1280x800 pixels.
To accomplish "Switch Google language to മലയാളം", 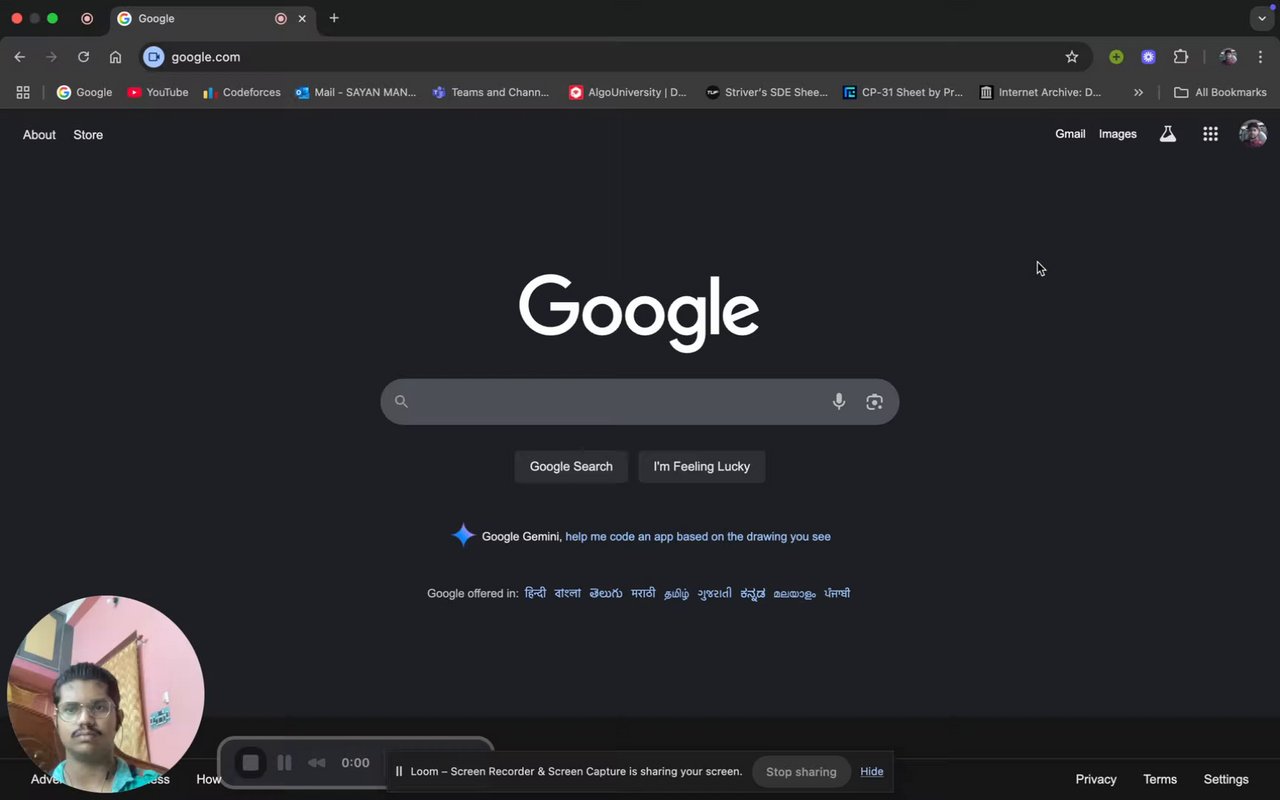I will [x=794, y=593].
